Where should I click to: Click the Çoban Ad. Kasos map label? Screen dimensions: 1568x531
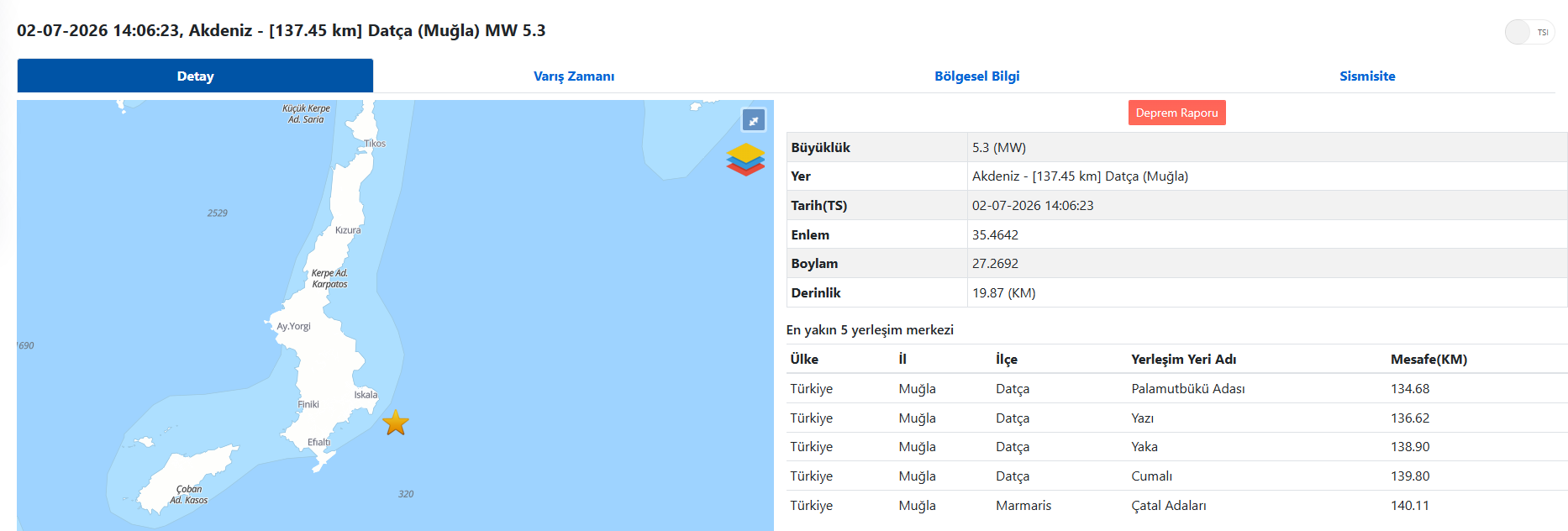pyautogui.click(x=188, y=495)
